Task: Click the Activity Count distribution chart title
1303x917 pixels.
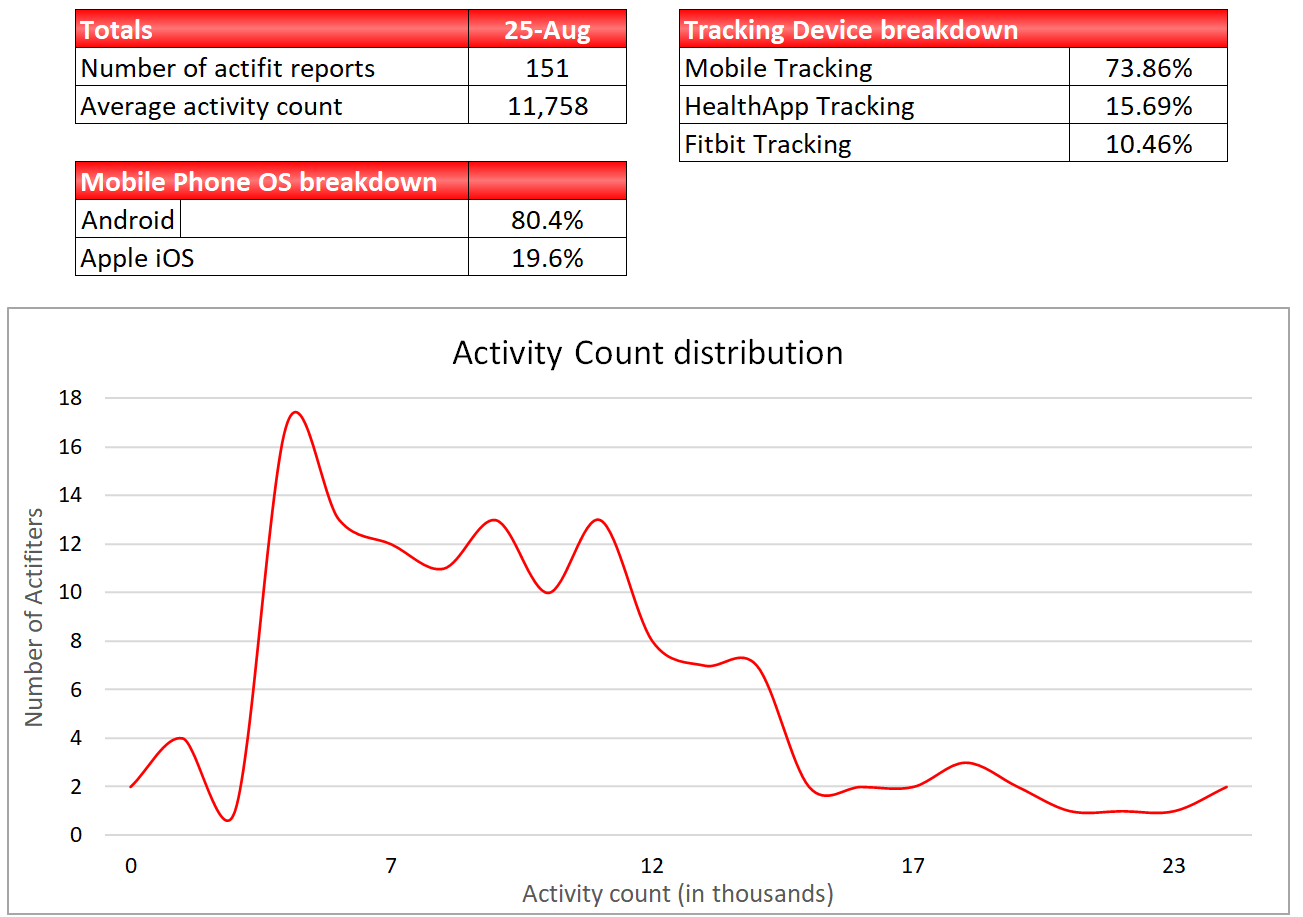Action: coord(647,353)
